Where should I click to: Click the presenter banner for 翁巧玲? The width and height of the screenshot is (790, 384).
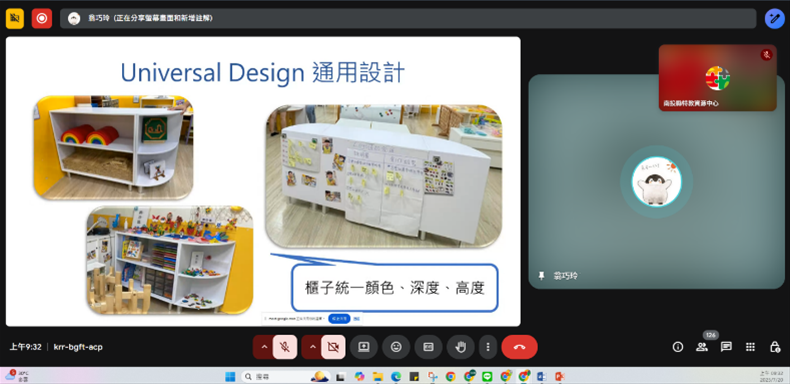(x=408, y=19)
